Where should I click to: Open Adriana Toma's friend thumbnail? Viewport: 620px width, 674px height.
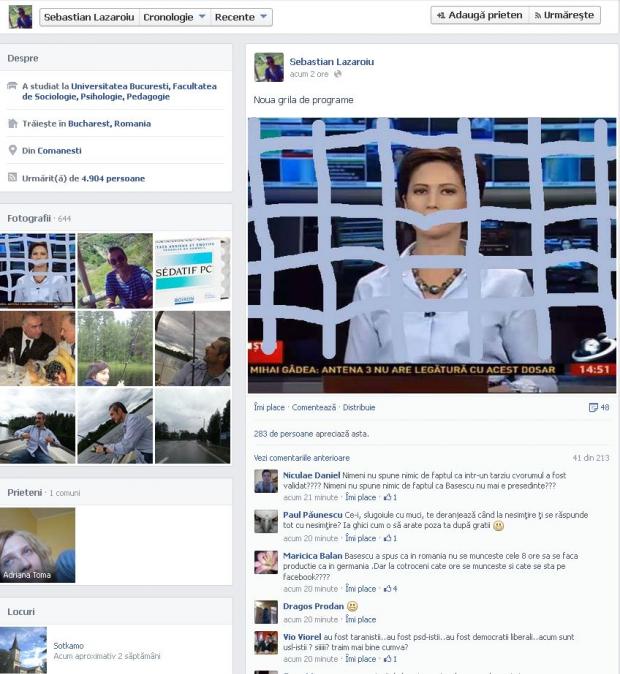tap(37, 545)
